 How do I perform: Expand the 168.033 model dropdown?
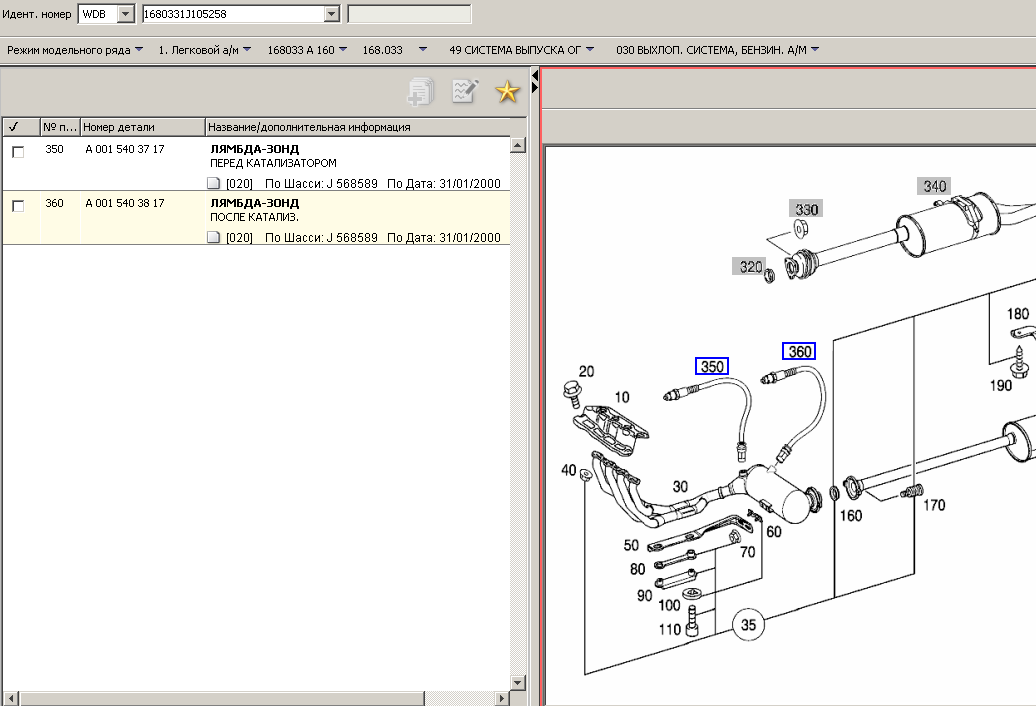tap(422, 49)
